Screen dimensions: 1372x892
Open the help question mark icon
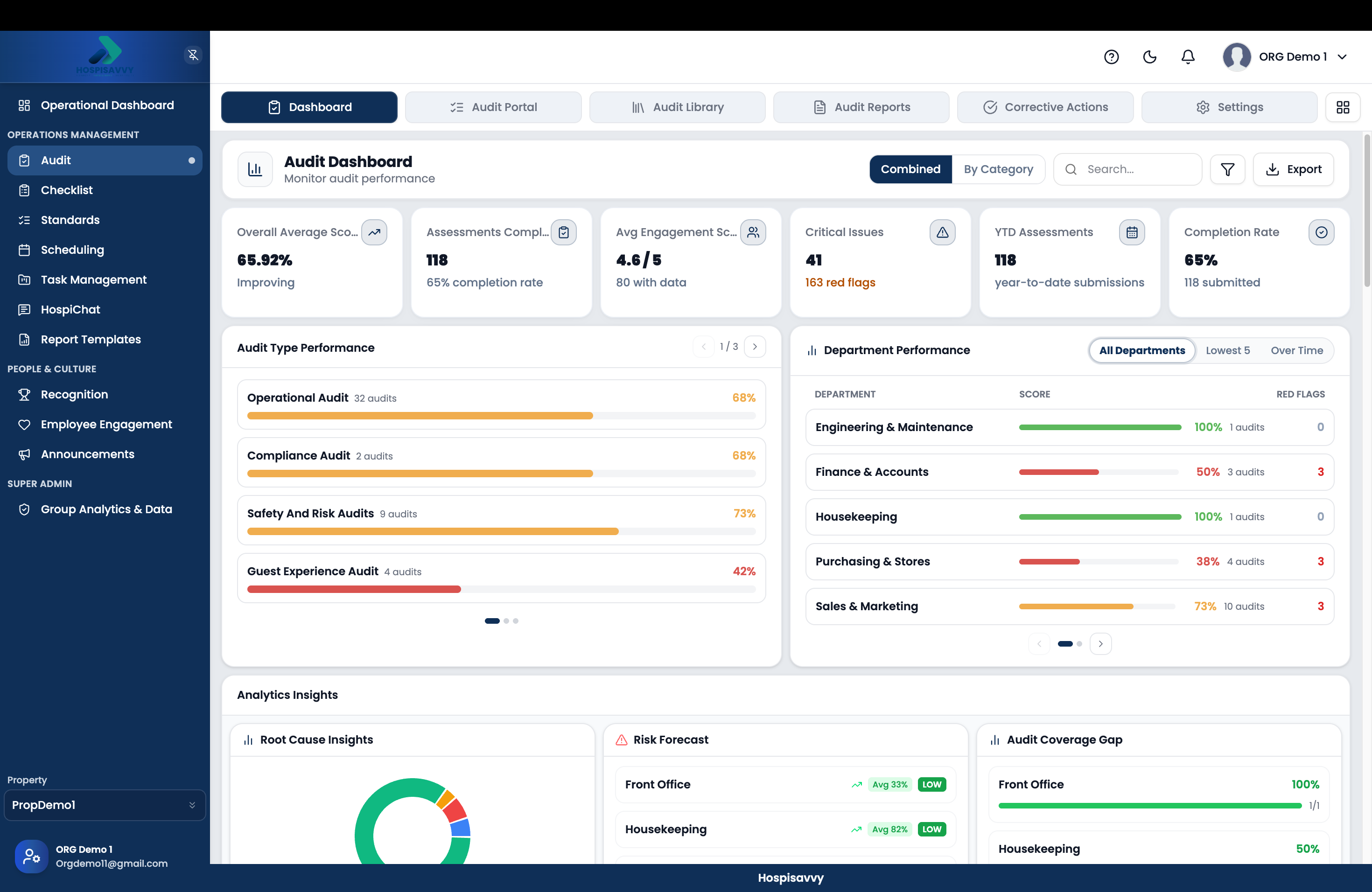click(1111, 56)
